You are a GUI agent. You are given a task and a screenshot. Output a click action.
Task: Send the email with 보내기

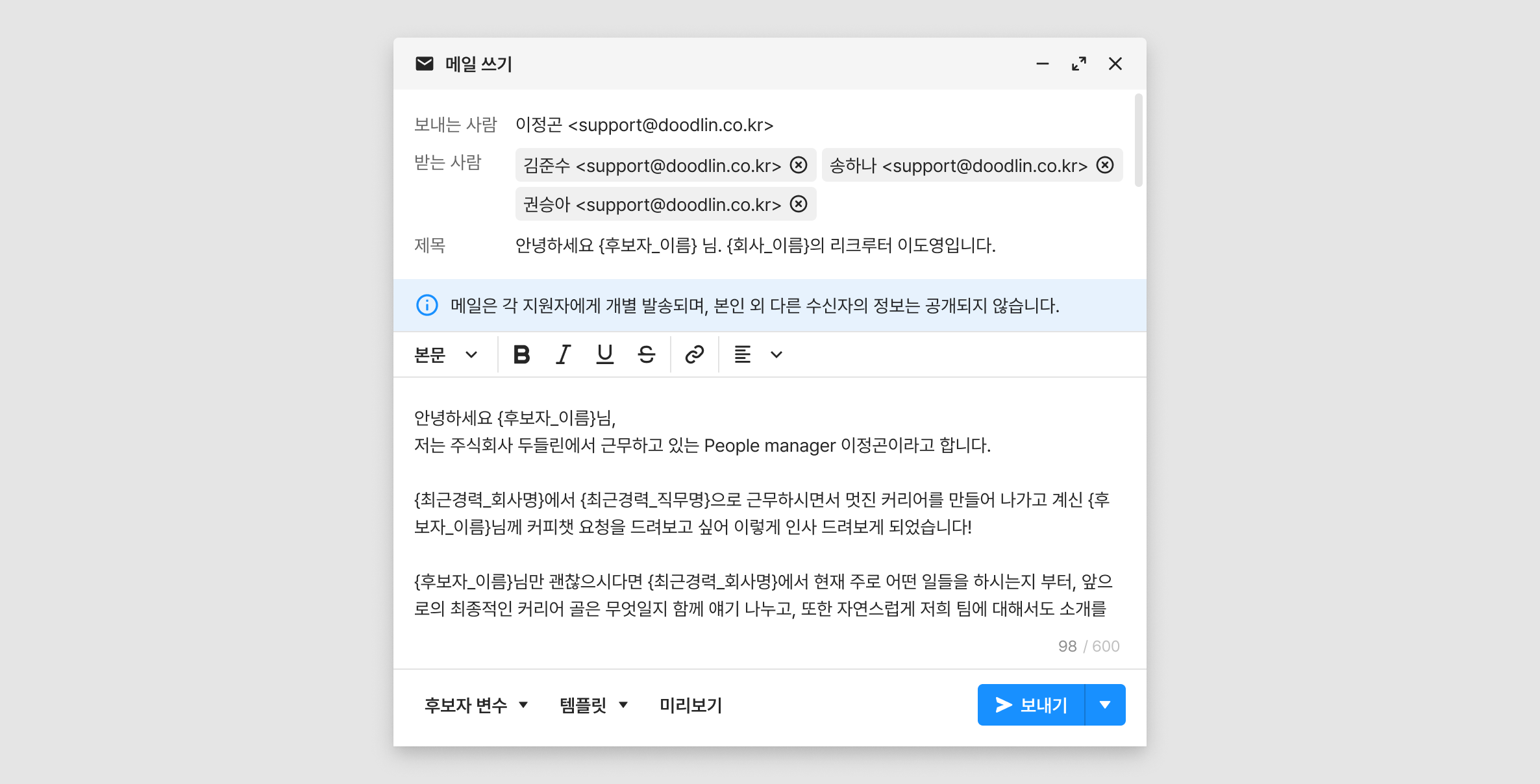(1031, 705)
